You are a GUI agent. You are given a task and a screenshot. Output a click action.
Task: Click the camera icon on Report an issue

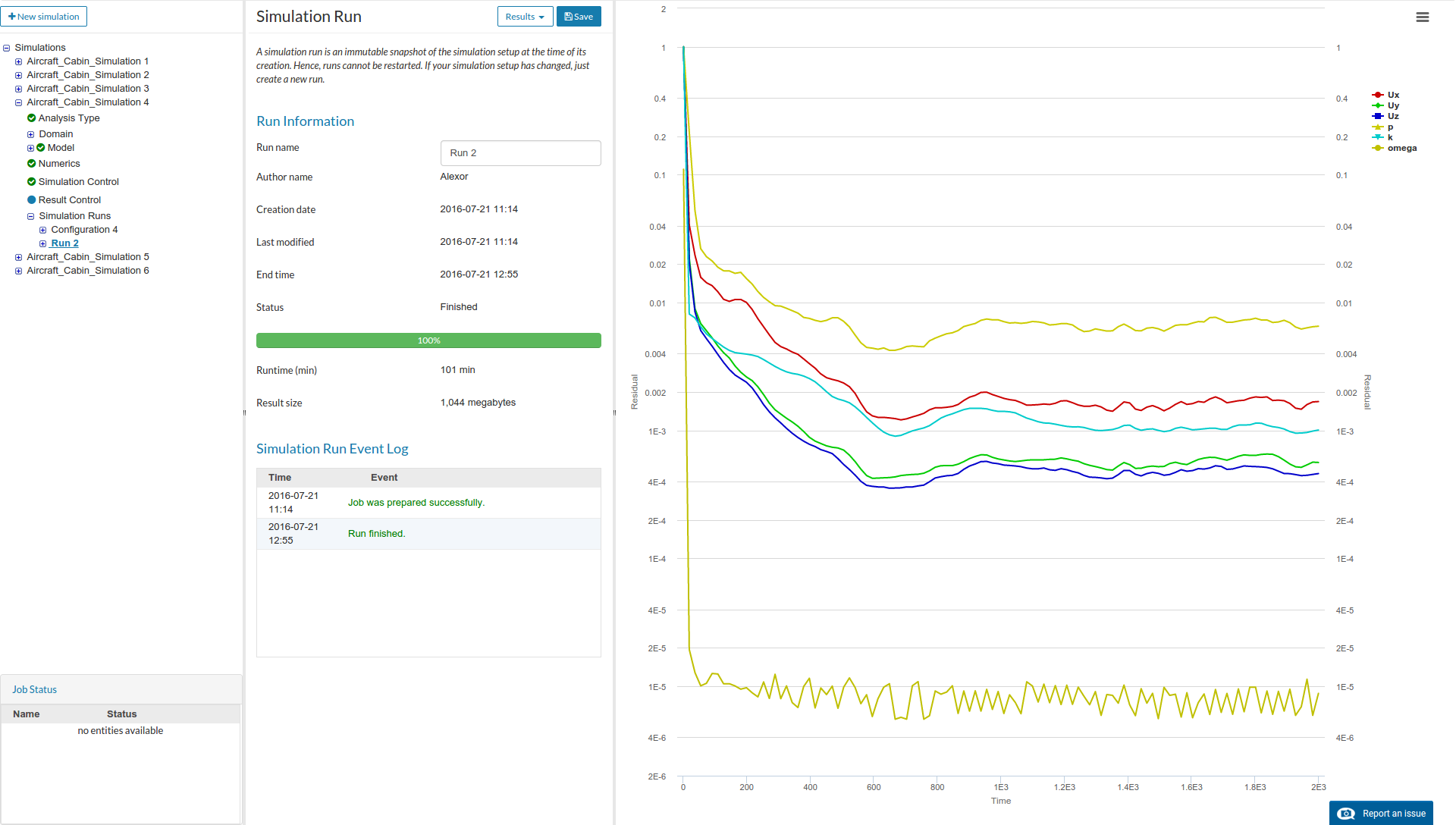click(x=1346, y=814)
